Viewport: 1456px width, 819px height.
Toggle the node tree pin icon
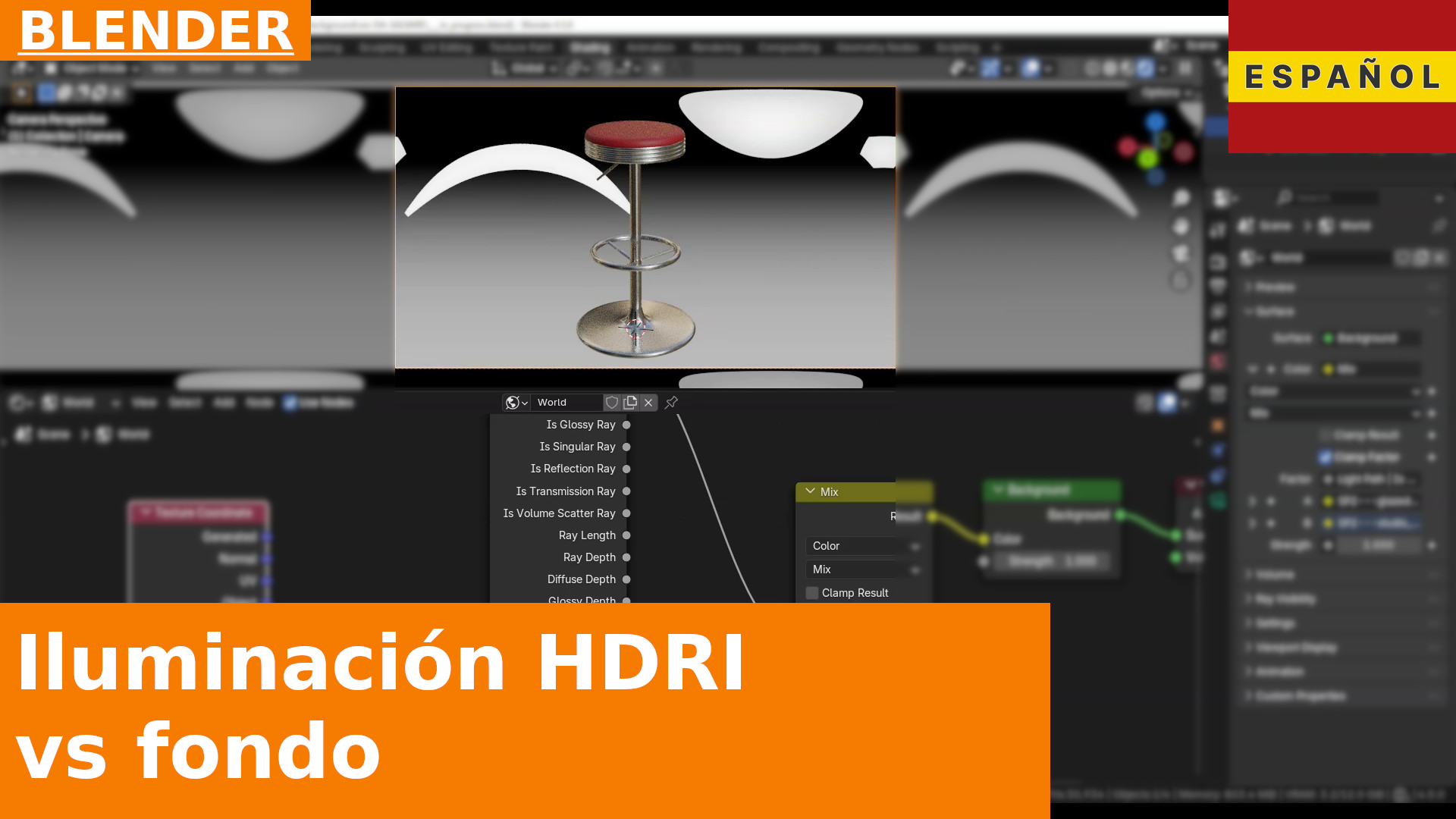671,403
